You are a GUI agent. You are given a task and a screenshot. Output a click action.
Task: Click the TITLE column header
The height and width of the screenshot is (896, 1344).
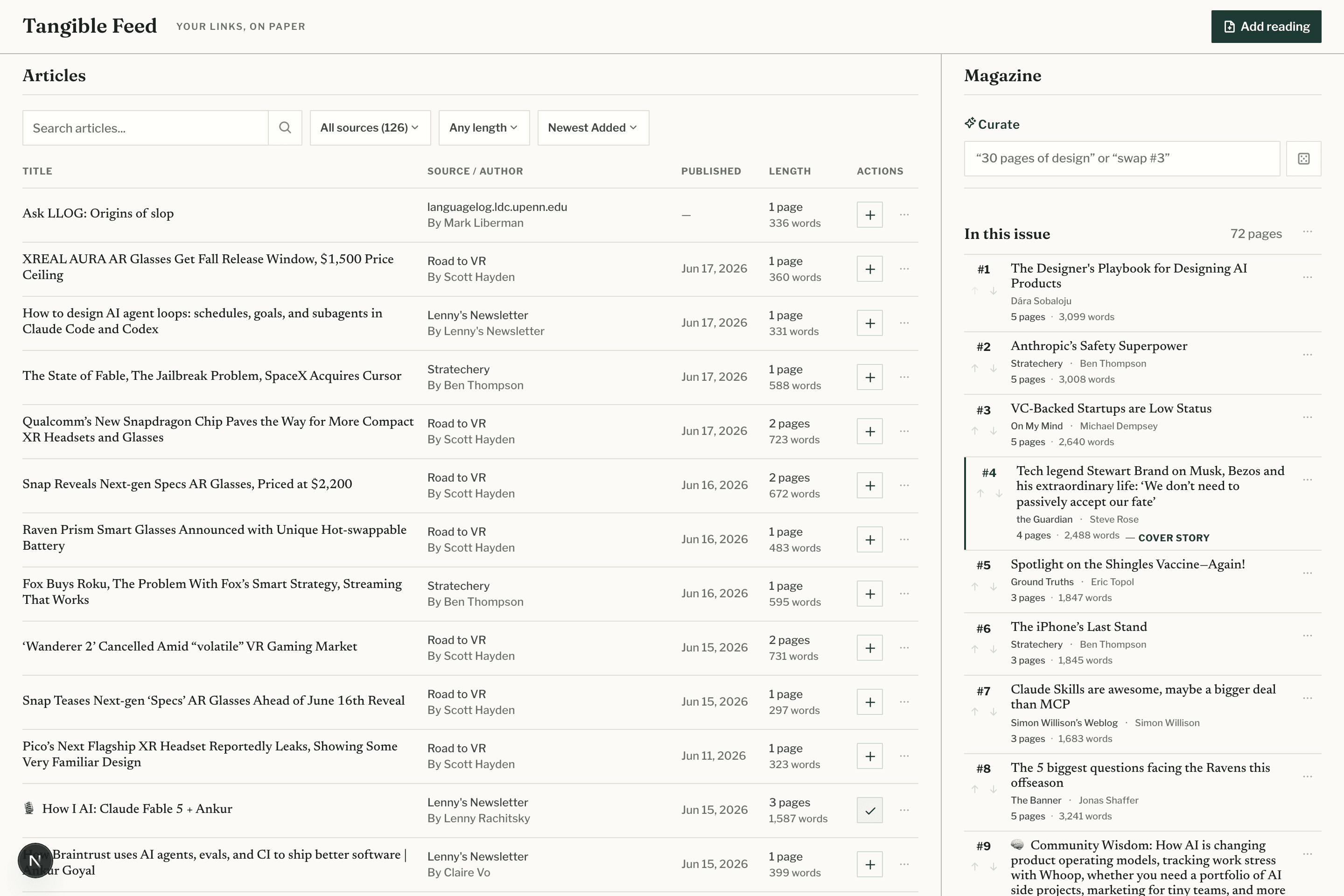37,171
